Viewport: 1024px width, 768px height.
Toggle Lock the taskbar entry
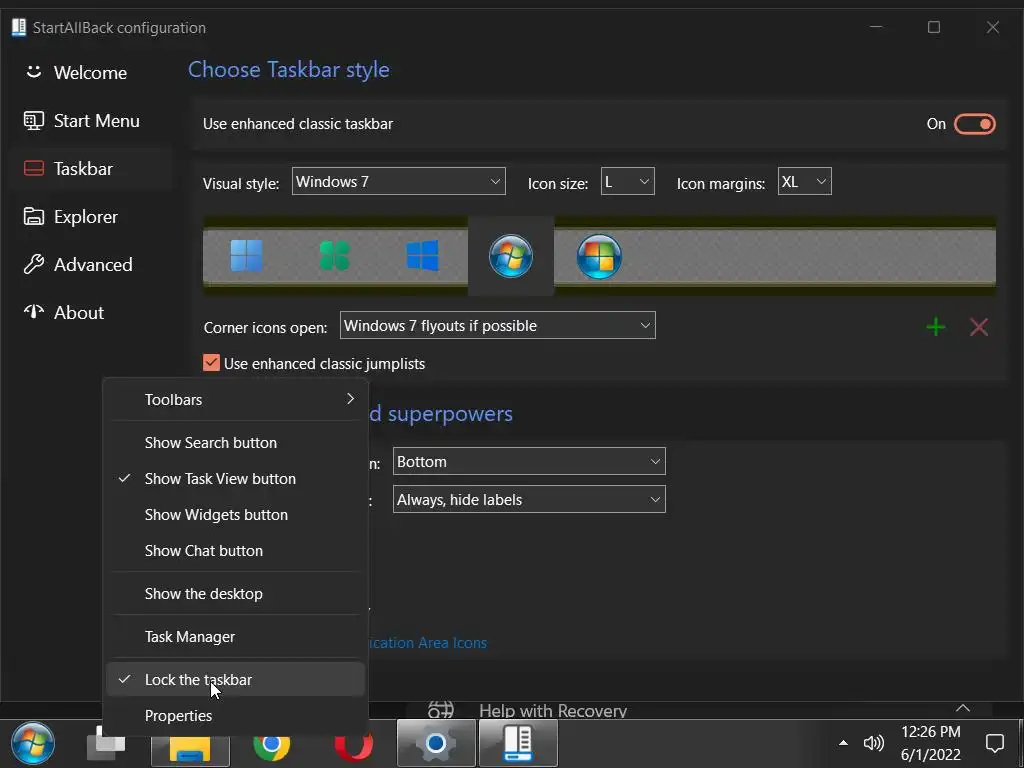[236, 680]
